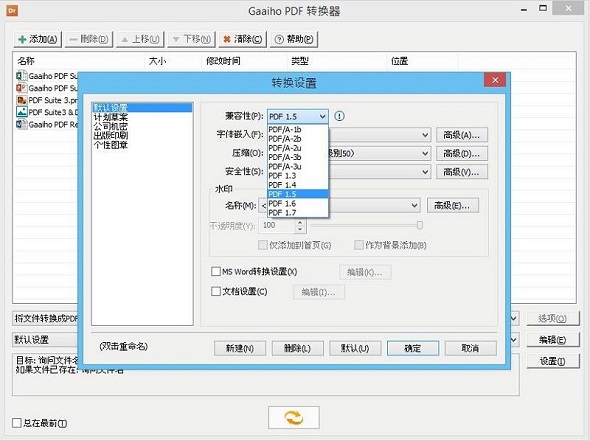Viewport: 590px width, 441px height.
Task: Click the font embedding Advanced (高级A) button
Action: (462, 135)
